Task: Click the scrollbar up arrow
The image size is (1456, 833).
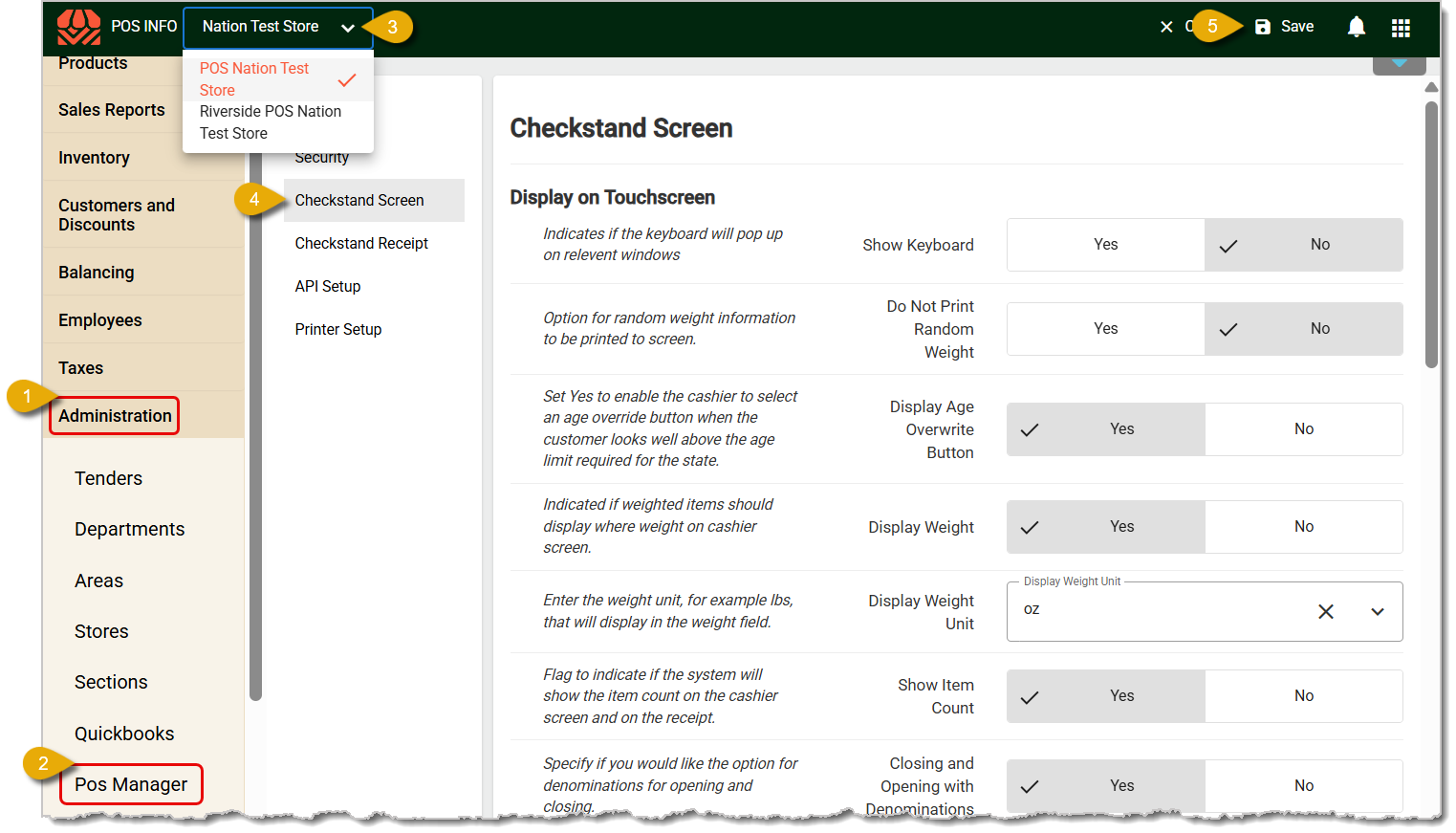Action: tap(1431, 87)
